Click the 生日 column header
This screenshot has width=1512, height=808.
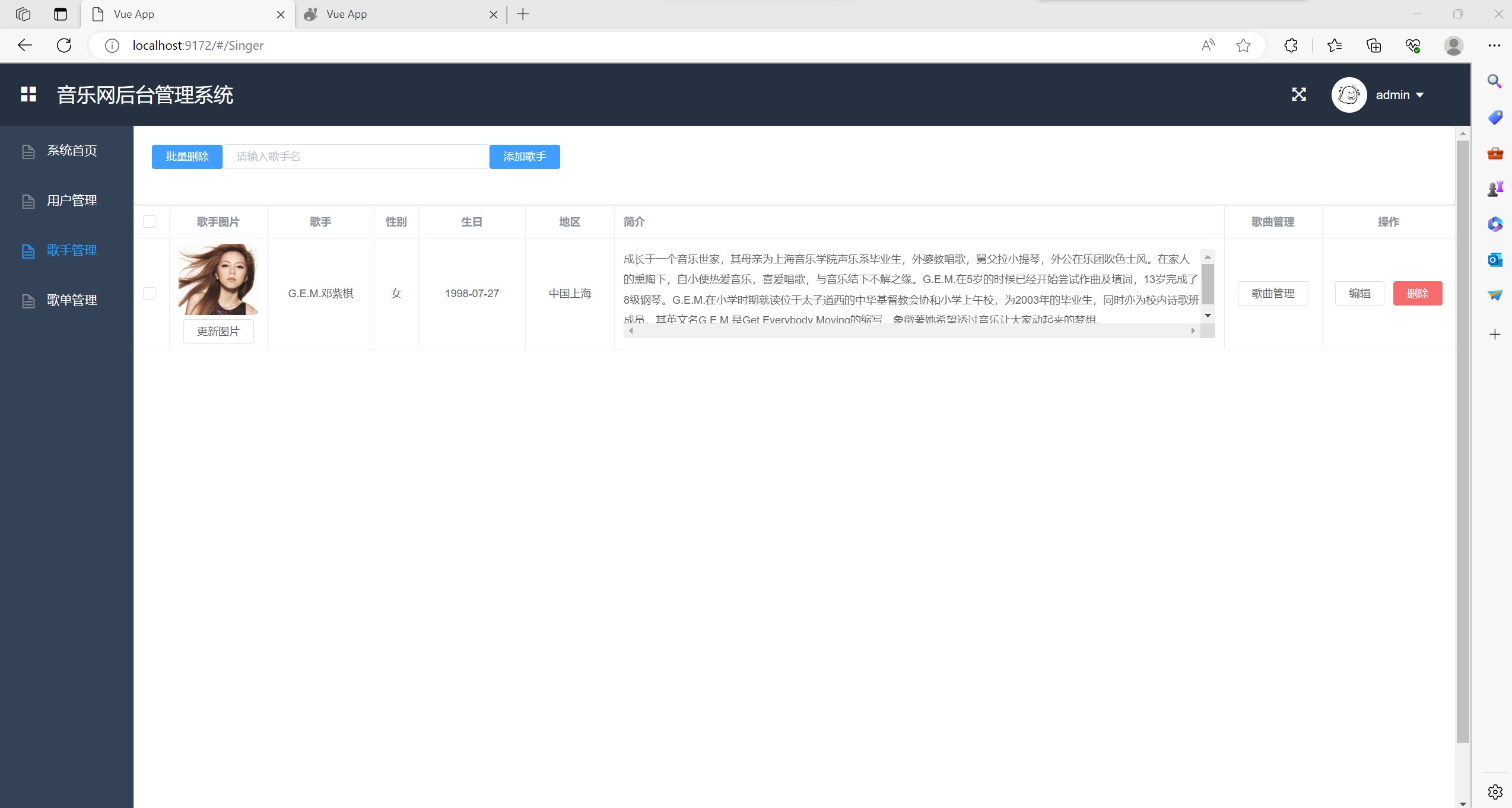(472, 222)
